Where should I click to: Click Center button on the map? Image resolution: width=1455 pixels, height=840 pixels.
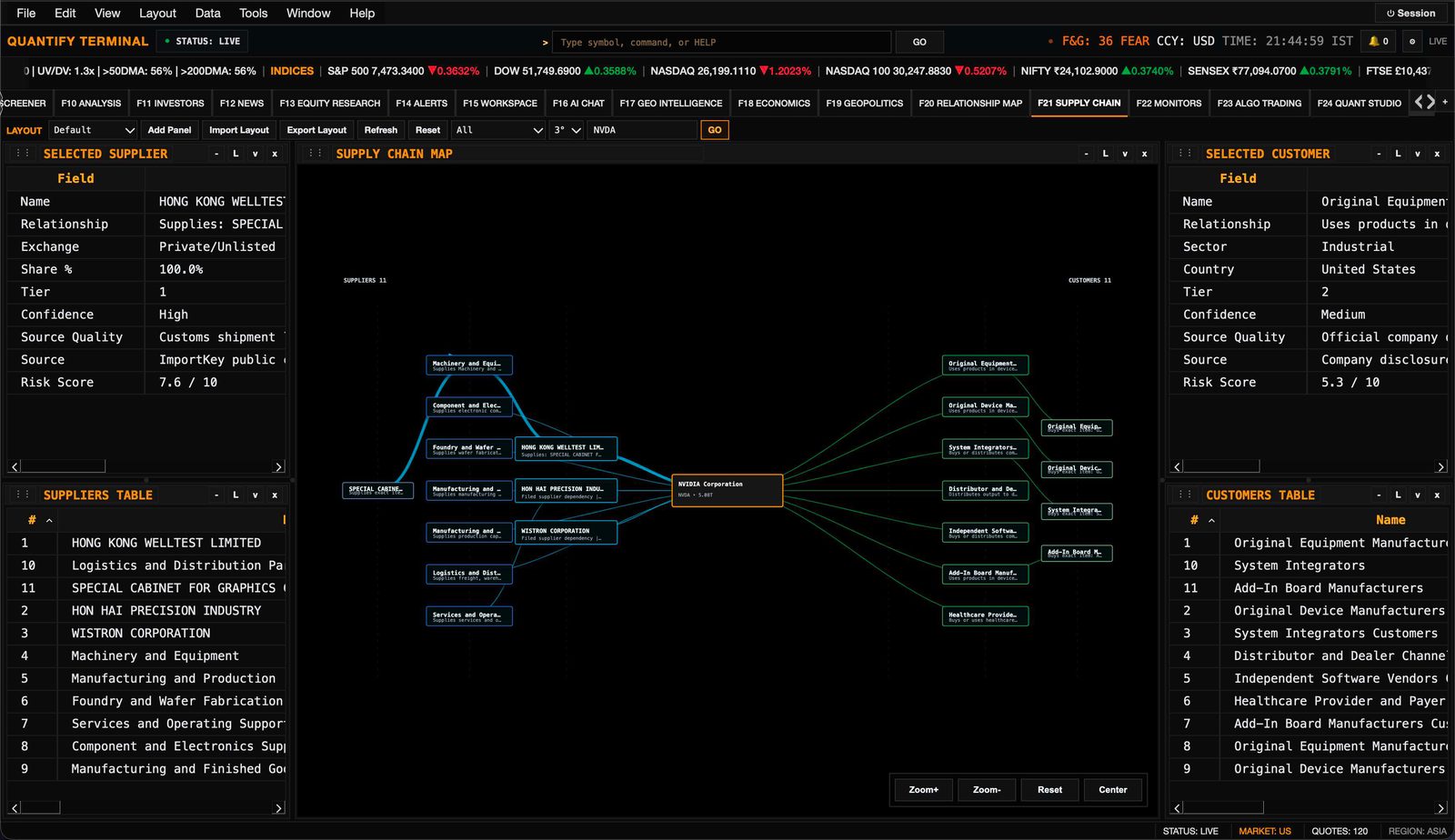(1113, 789)
